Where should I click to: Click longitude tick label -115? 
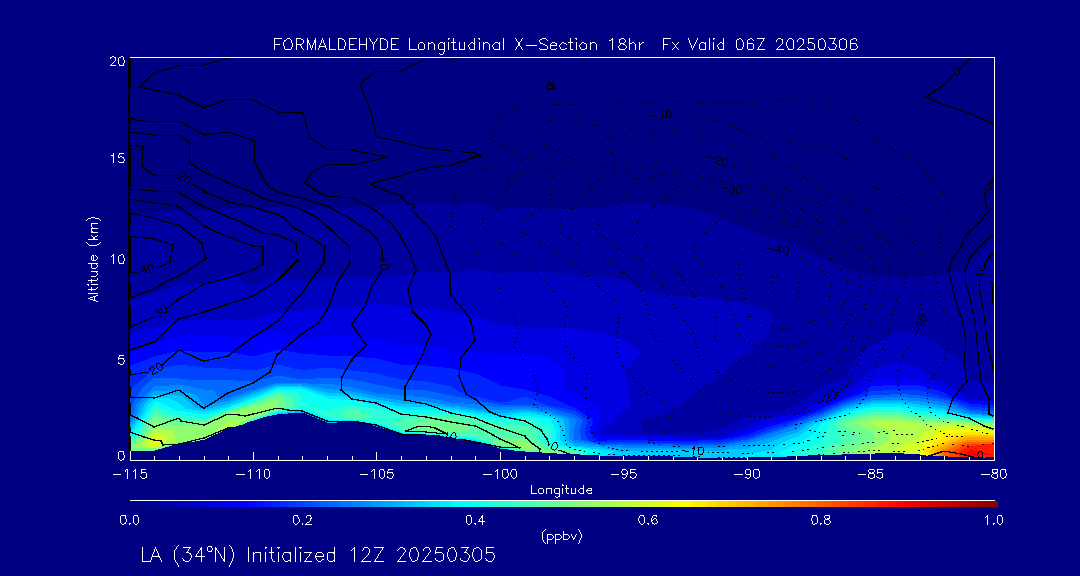(129, 474)
